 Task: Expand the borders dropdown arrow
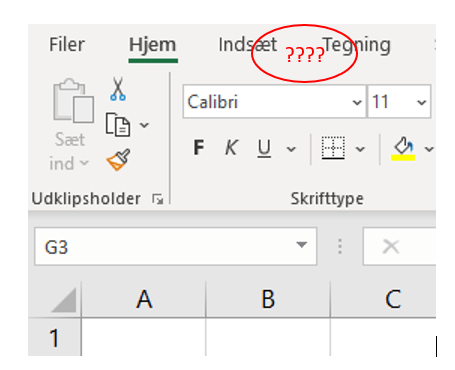(x=360, y=149)
